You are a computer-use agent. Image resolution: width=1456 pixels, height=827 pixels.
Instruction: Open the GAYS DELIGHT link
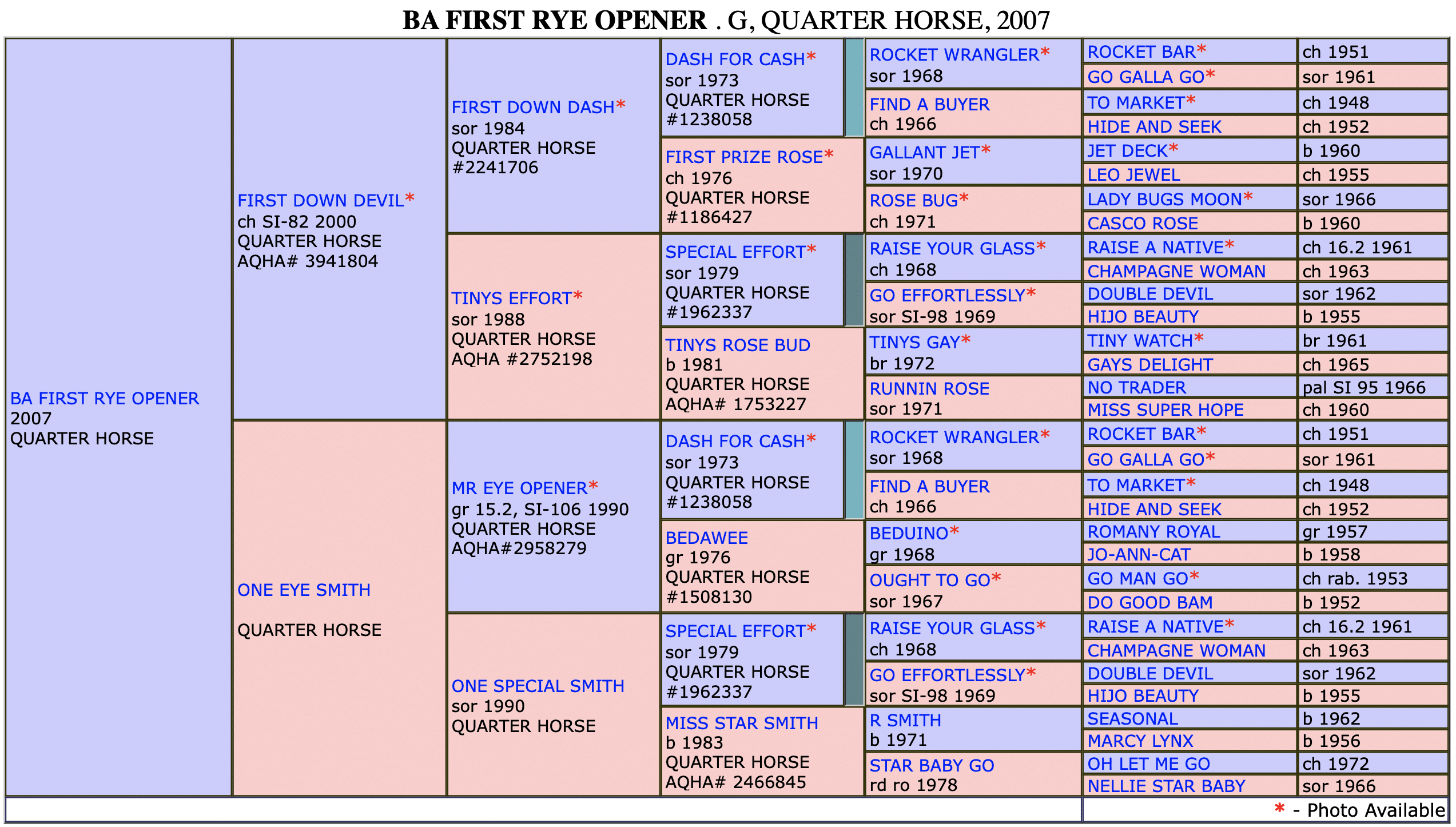click(x=1149, y=364)
